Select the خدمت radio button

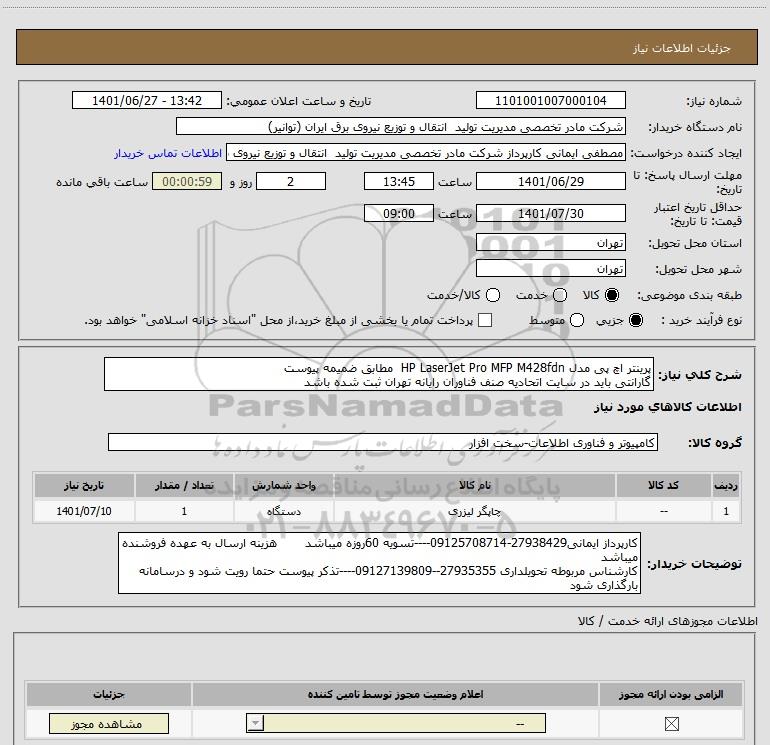pyautogui.click(x=560, y=295)
